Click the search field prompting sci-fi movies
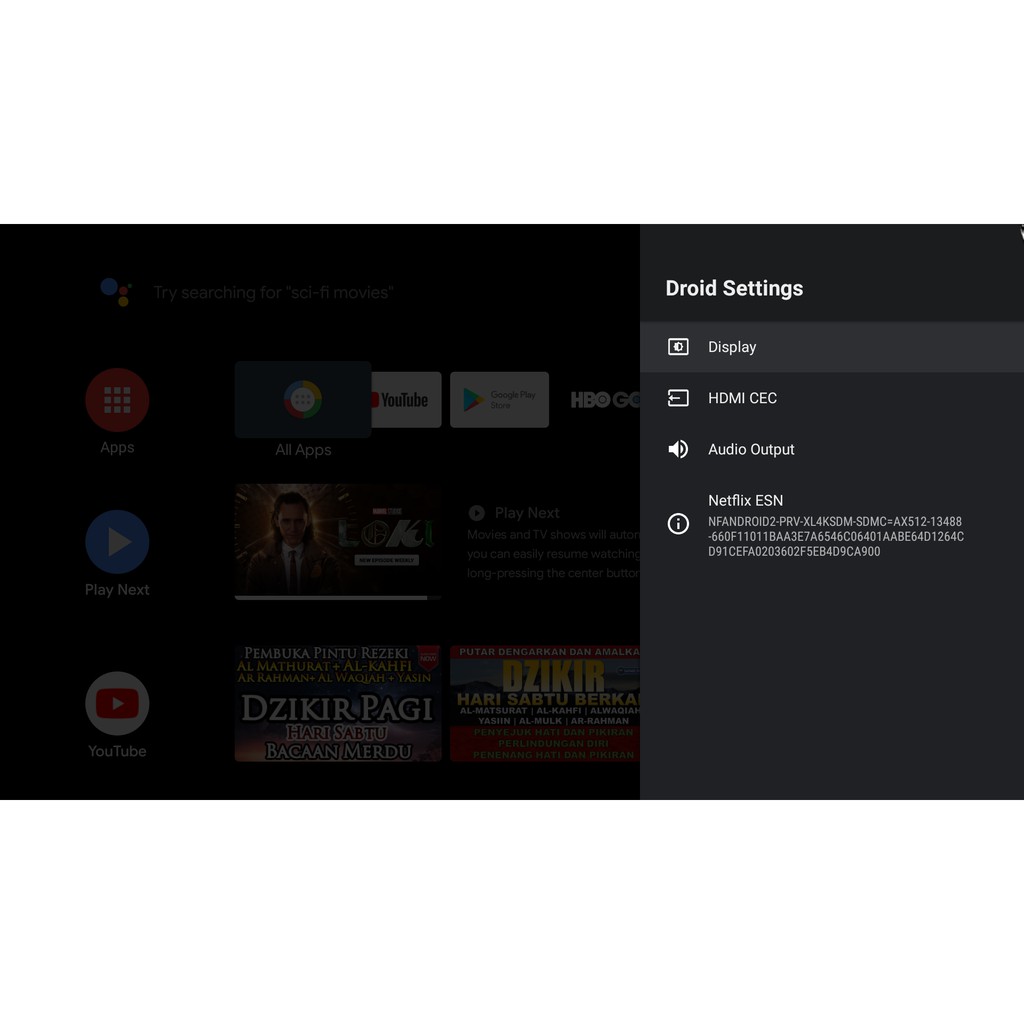This screenshot has width=1024, height=1024. (x=273, y=293)
